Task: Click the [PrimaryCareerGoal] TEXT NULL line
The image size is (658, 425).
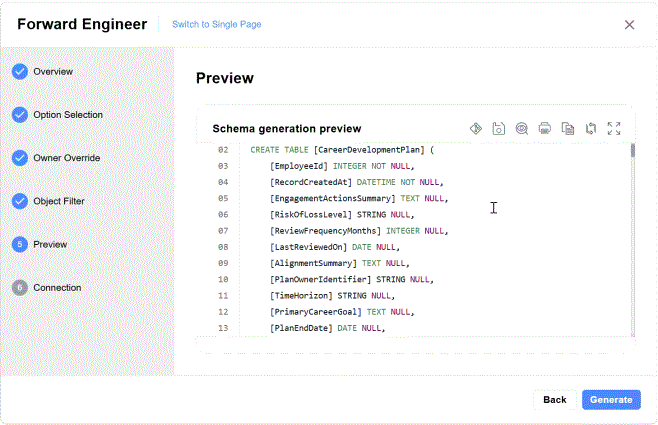Action: [x=342, y=312]
